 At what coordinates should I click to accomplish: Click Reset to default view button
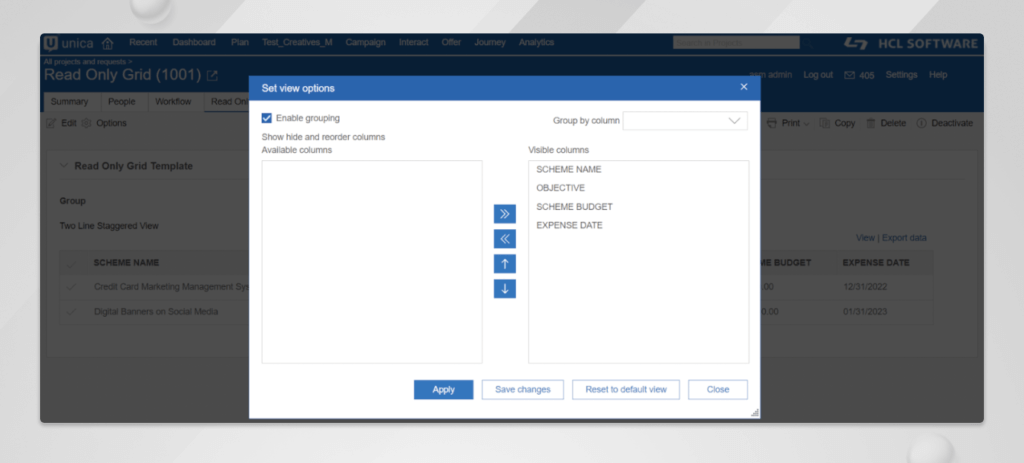(626, 390)
